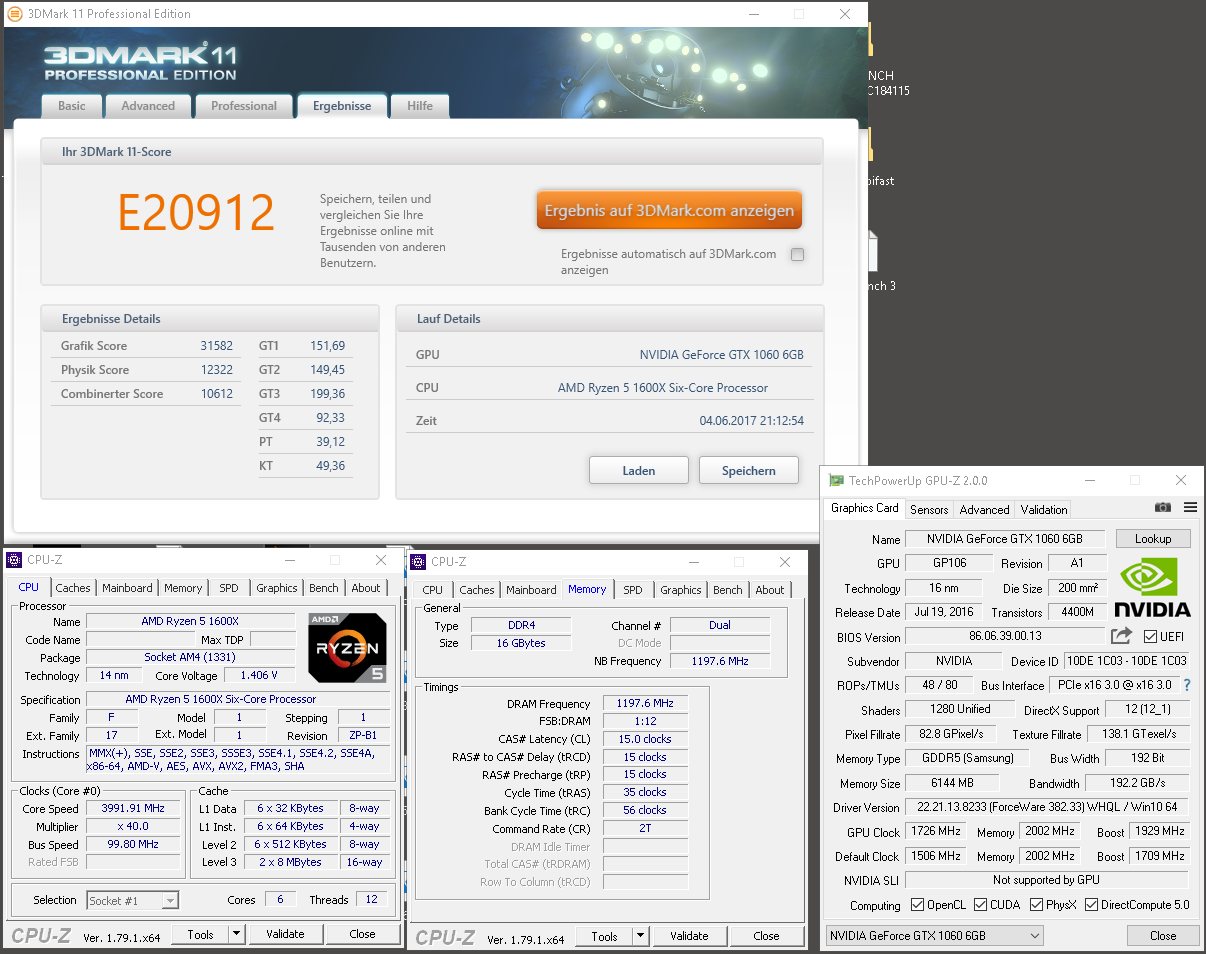Screen dimensions: 1206x954
Task: Click the CPU-Z Memory window title icon
Action: (x=419, y=561)
